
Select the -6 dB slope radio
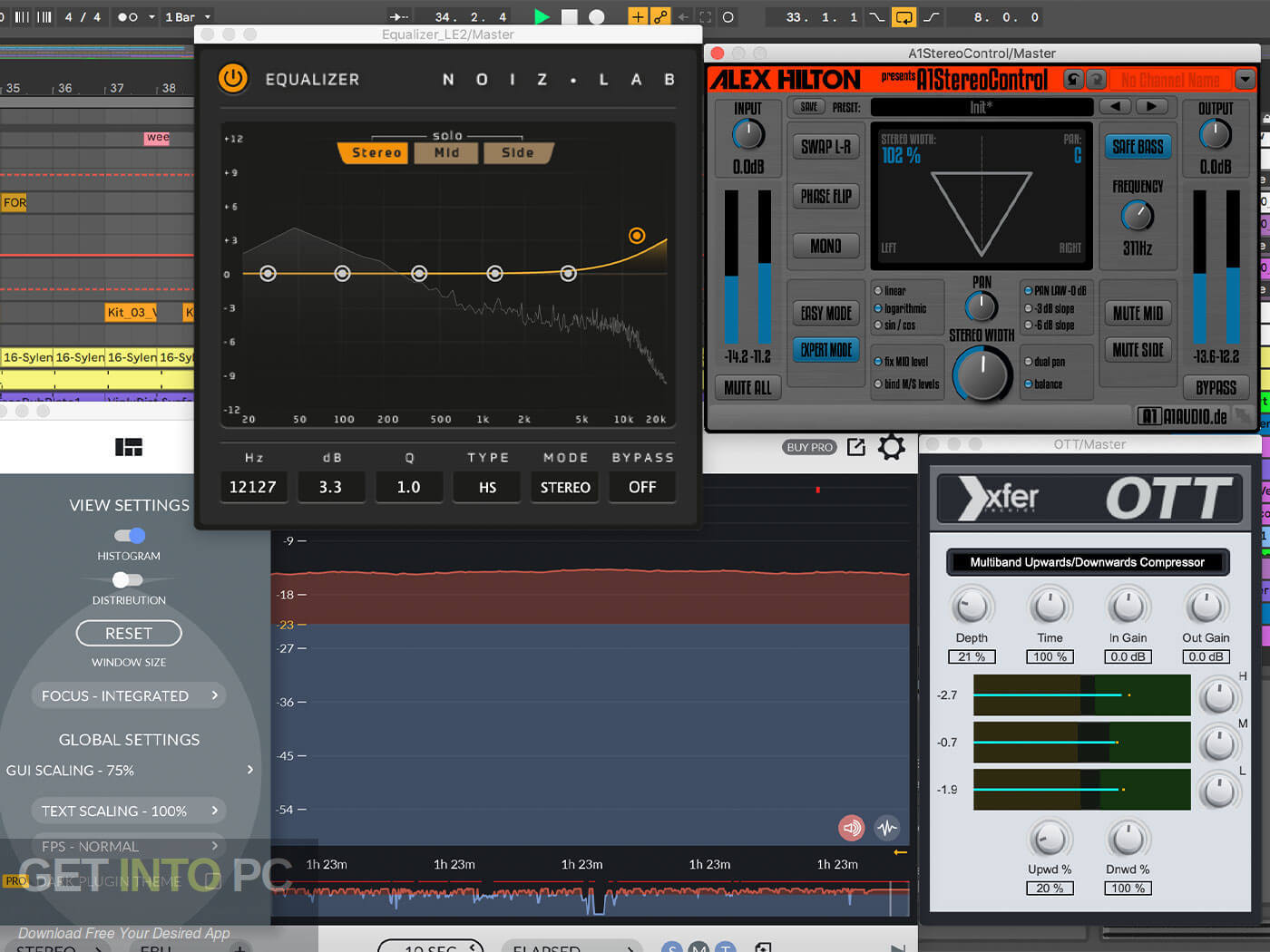pos(1028,325)
